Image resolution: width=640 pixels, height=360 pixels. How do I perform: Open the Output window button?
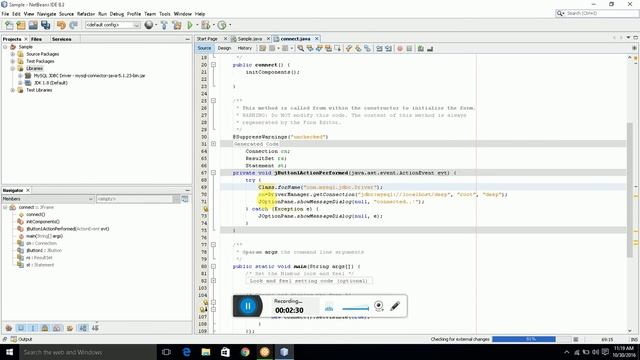21,339
